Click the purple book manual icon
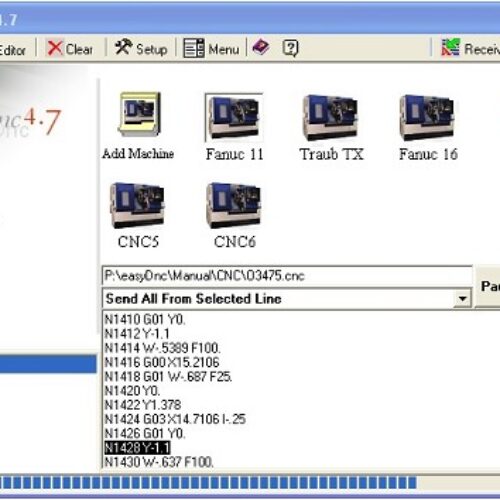500x500 pixels. pyautogui.click(x=261, y=47)
